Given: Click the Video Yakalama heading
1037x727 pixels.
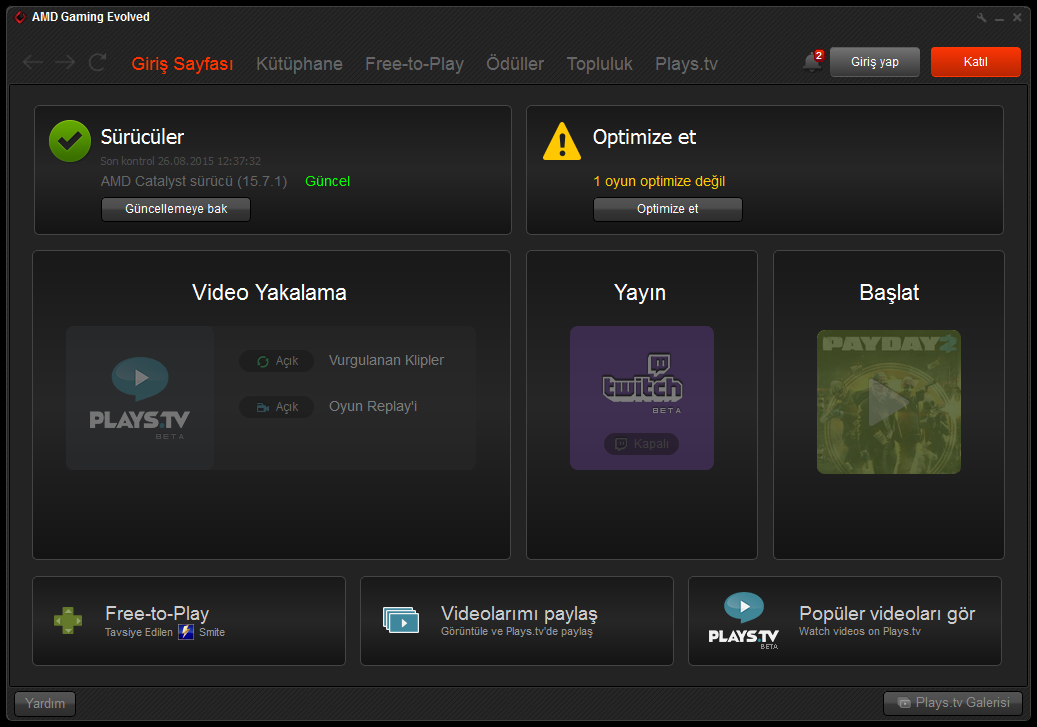Looking at the screenshot, I should point(269,292).
